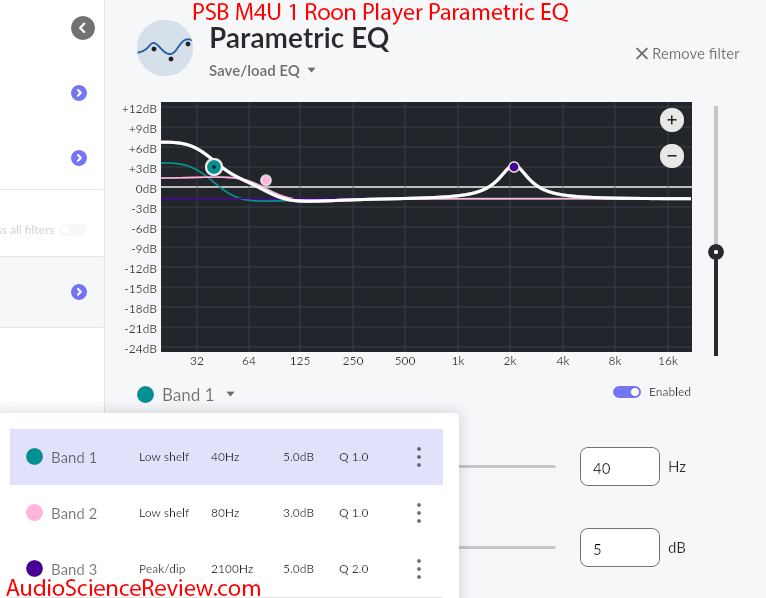The height and width of the screenshot is (598, 766).
Task: Zoom in on the EQ graph
Action: pos(672,120)
